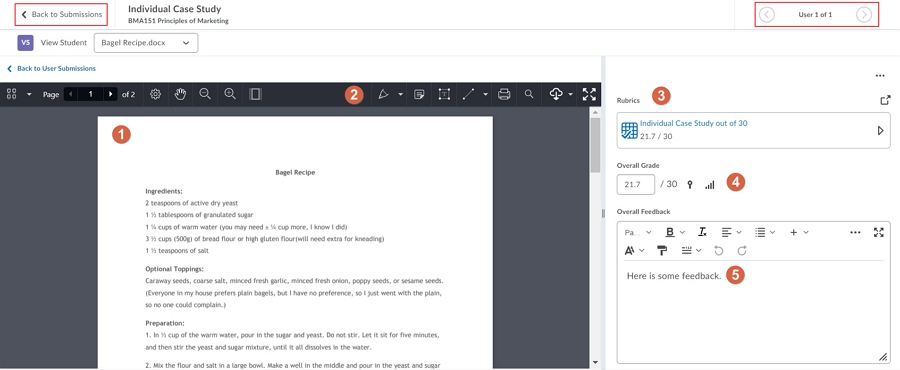Viewport: 900px width, 370px height.
Task: Print the document
Action: pos(504,95)
